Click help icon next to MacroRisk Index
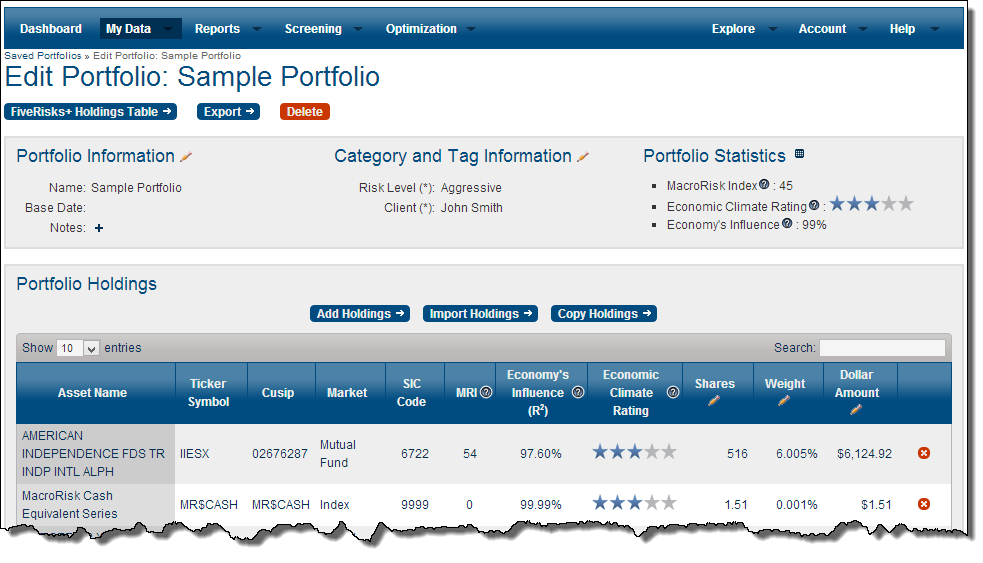 tap(764, 185)
